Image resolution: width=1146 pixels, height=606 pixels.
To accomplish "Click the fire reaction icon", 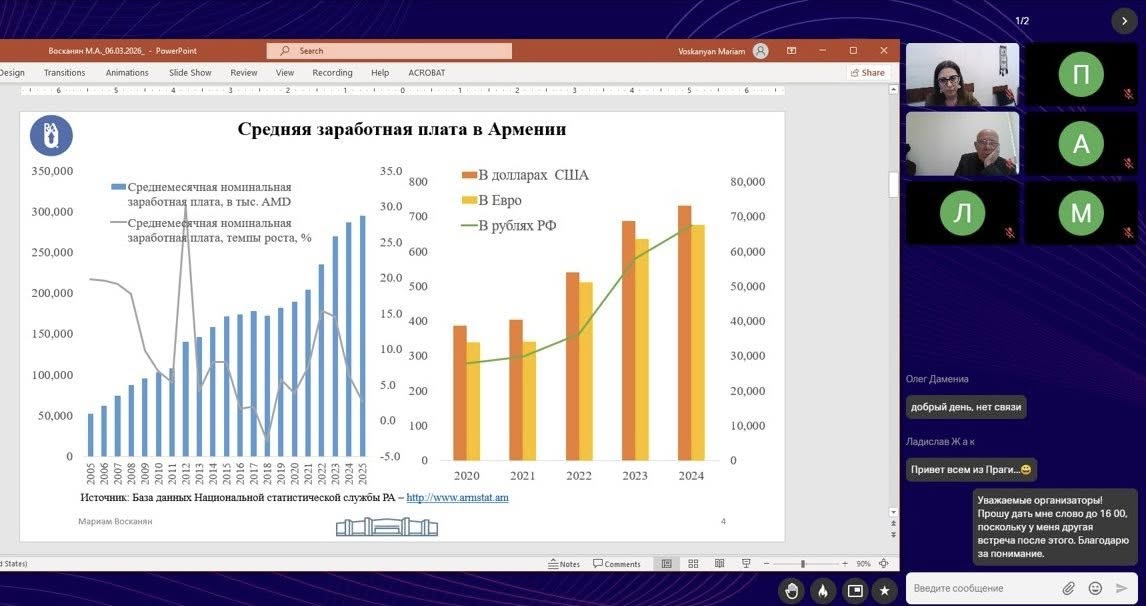I will pyautogui.click(x=823, y=590).
